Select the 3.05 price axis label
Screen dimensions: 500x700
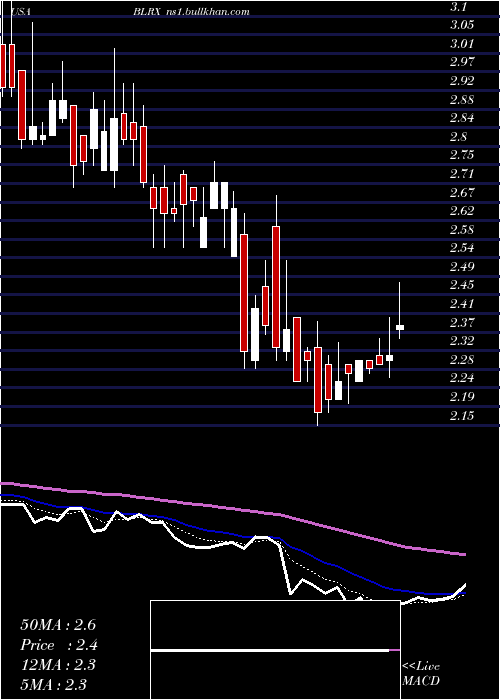pos(462,25)
